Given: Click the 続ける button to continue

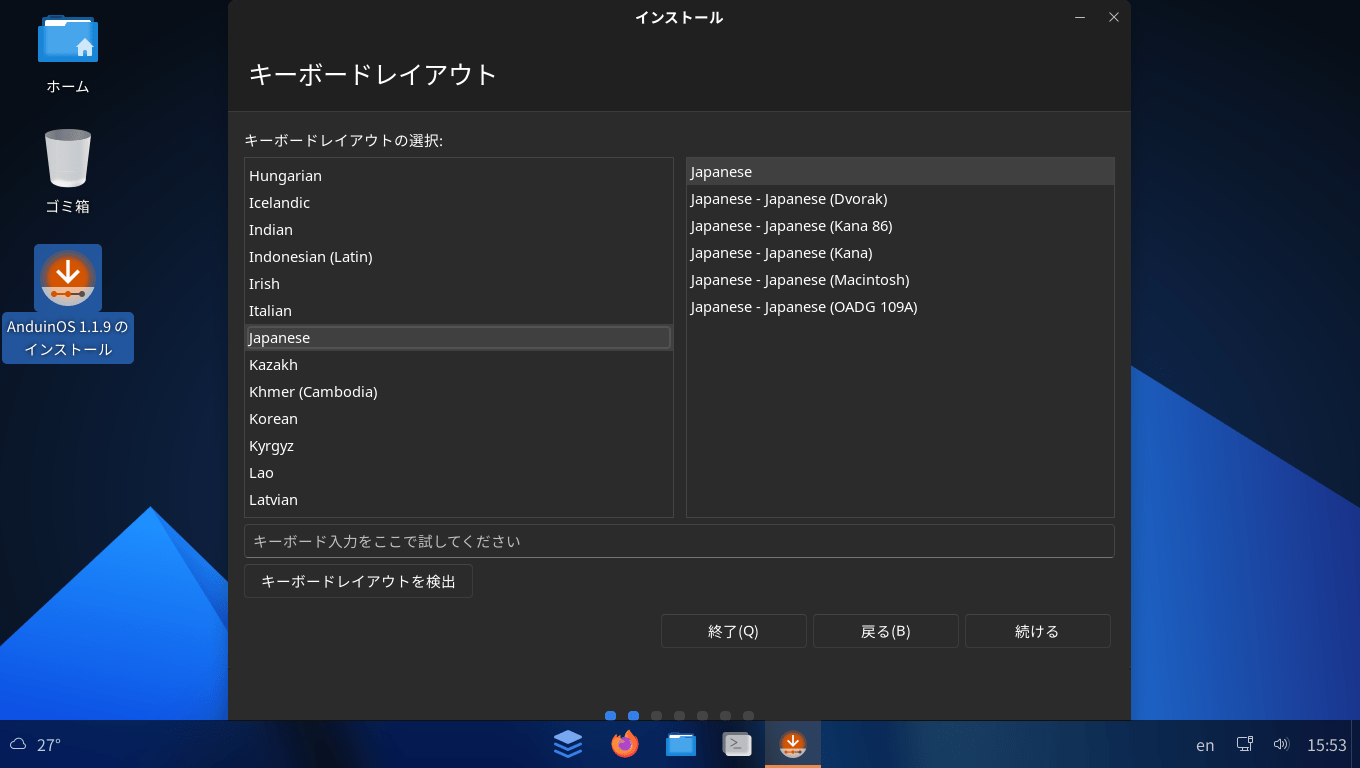Looking at the screenshot, I should (x=1037, y=631).
